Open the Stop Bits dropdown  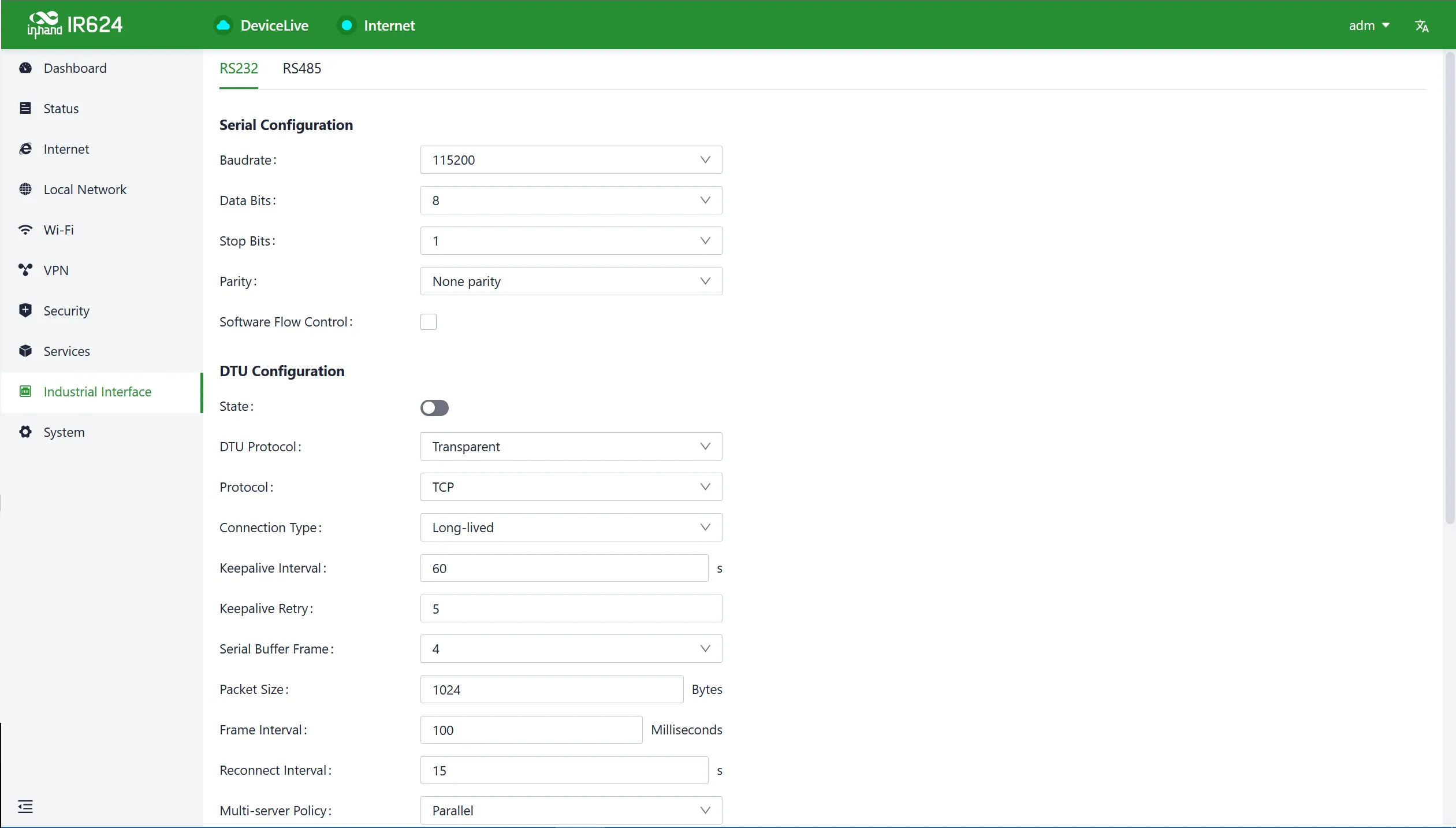(571, 241)
